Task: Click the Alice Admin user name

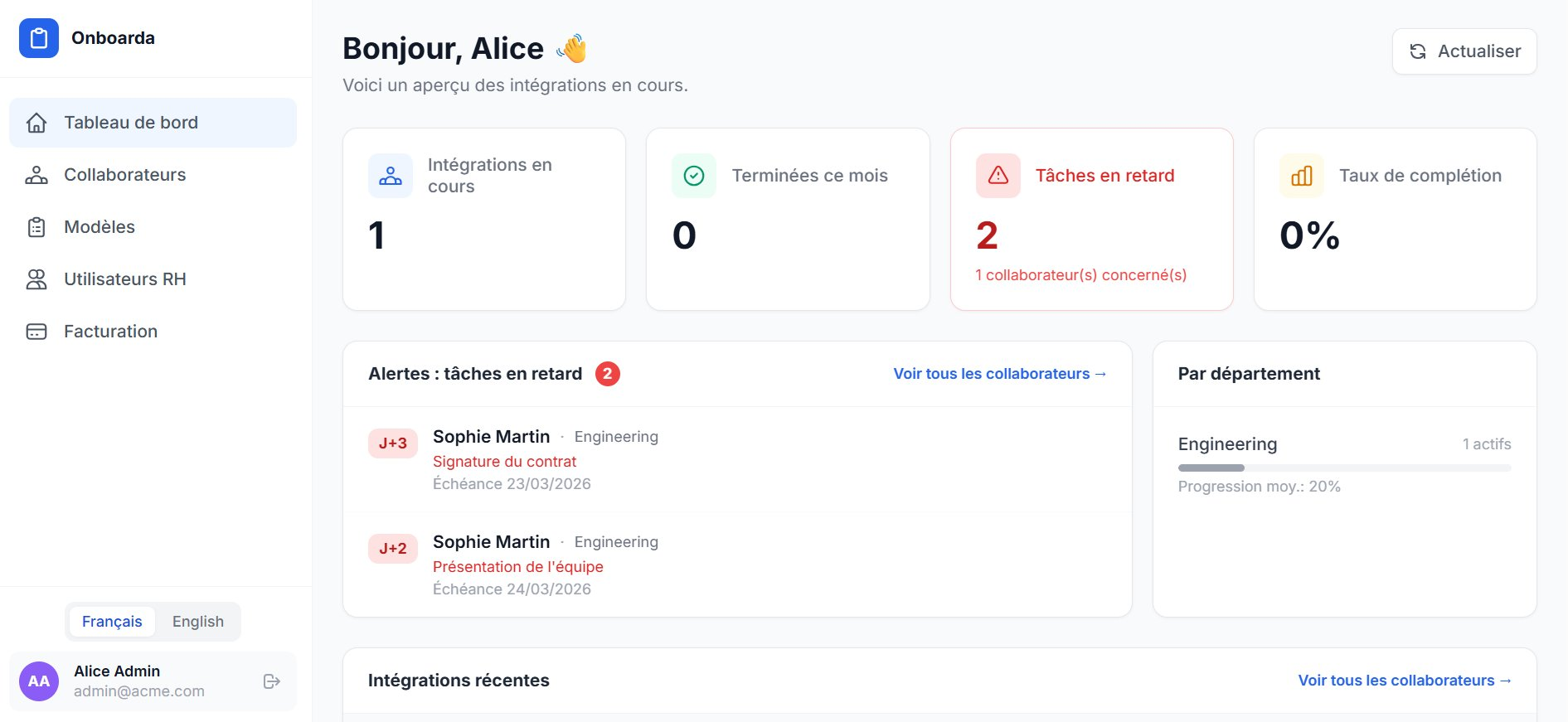Action: (x=117, y=671)
